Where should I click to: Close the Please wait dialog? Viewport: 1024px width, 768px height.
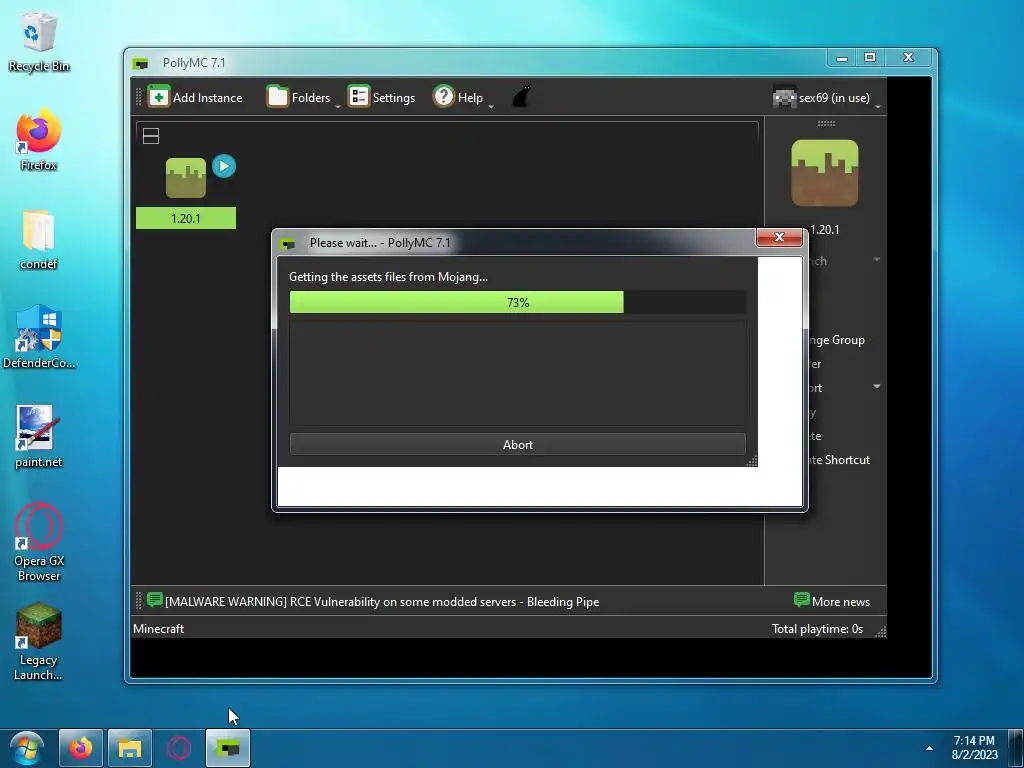tap(779, 237)
